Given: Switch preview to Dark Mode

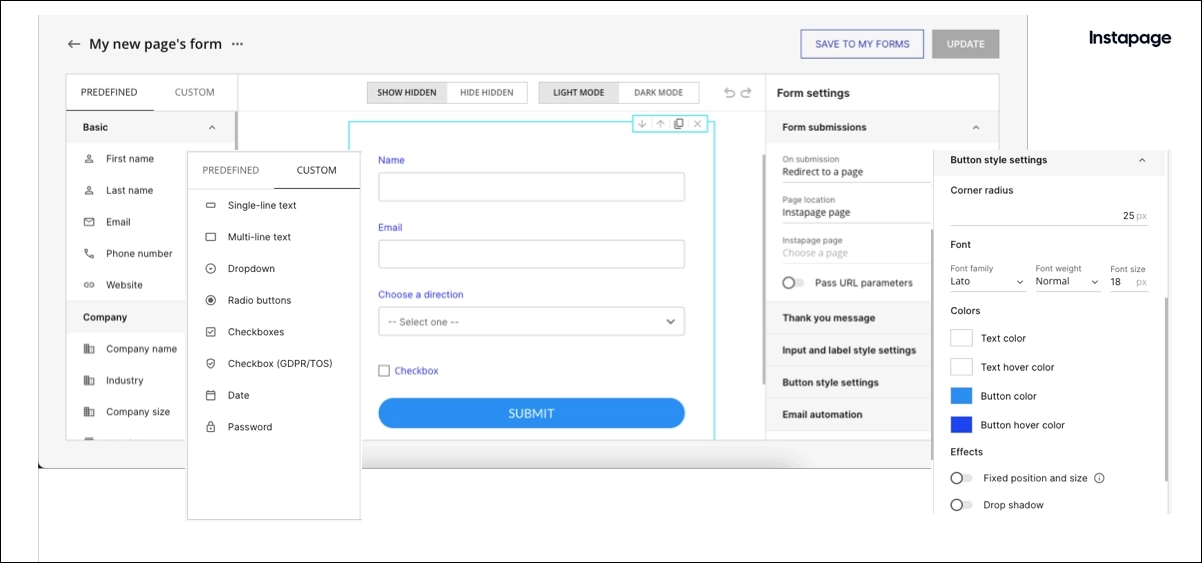Looking at the screenshot, I should pos(658,93).
